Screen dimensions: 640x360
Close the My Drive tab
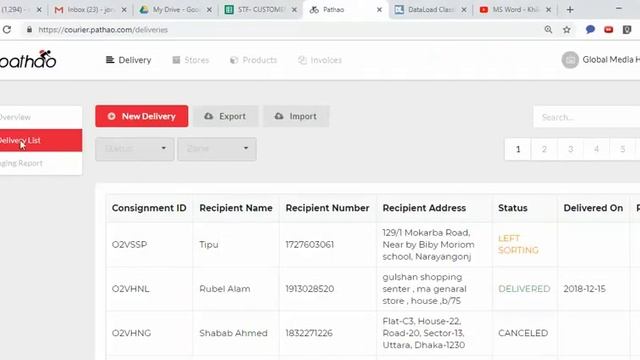[209, 9]
